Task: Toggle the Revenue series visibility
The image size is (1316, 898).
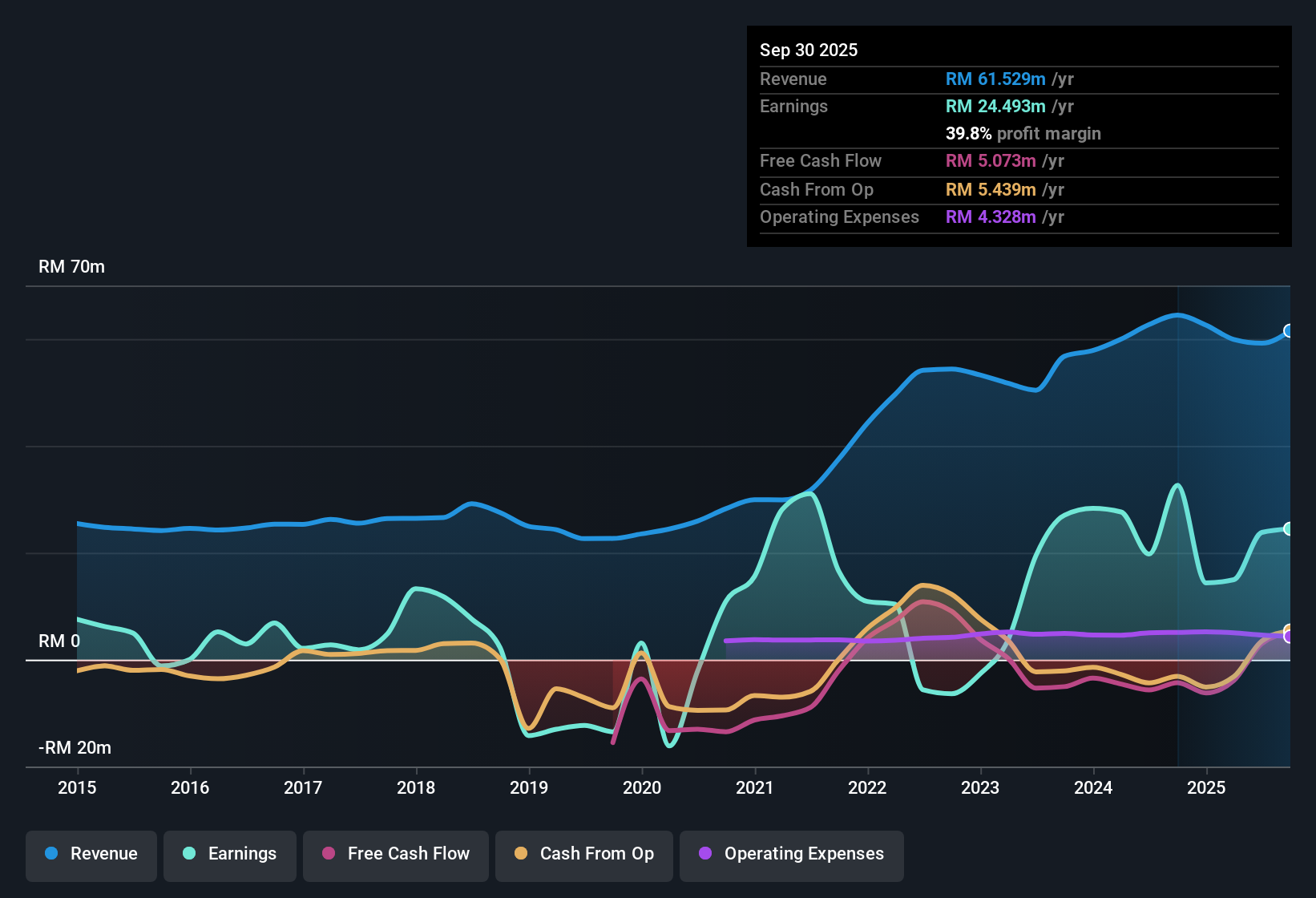Action: (91, 854)
